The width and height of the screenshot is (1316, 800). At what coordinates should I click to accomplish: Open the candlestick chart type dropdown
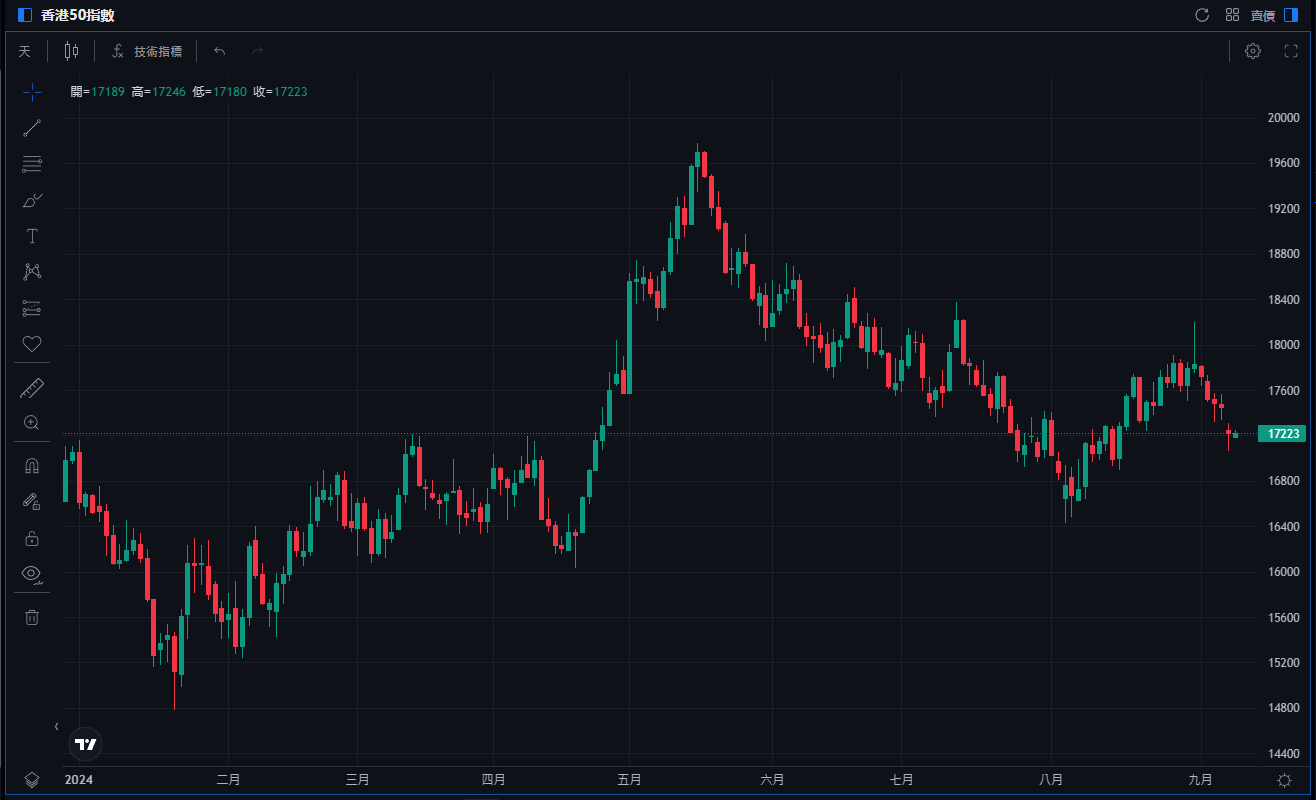[71, 51]
